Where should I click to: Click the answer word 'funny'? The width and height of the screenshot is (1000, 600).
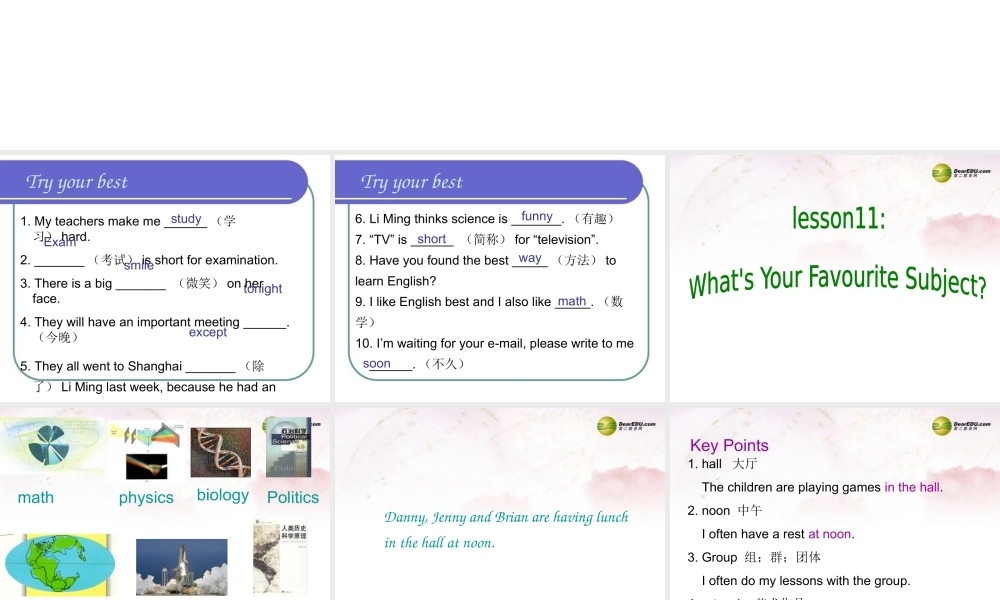[x=537, y=216]
